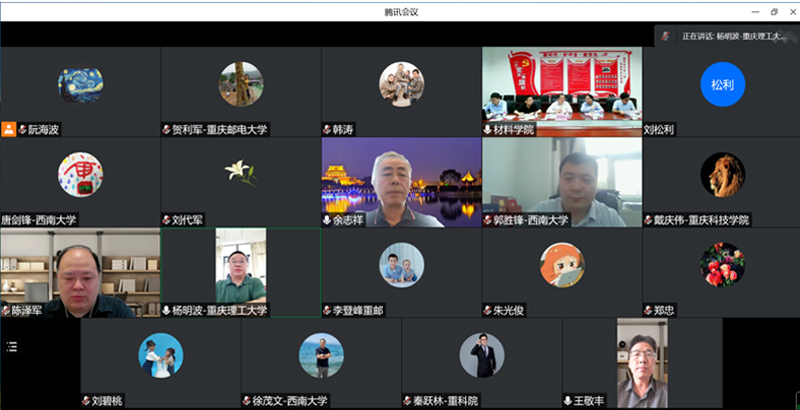Select the blue 松利 avatar circle
Screen dimensions: 800x410
(x=722, y=84)
